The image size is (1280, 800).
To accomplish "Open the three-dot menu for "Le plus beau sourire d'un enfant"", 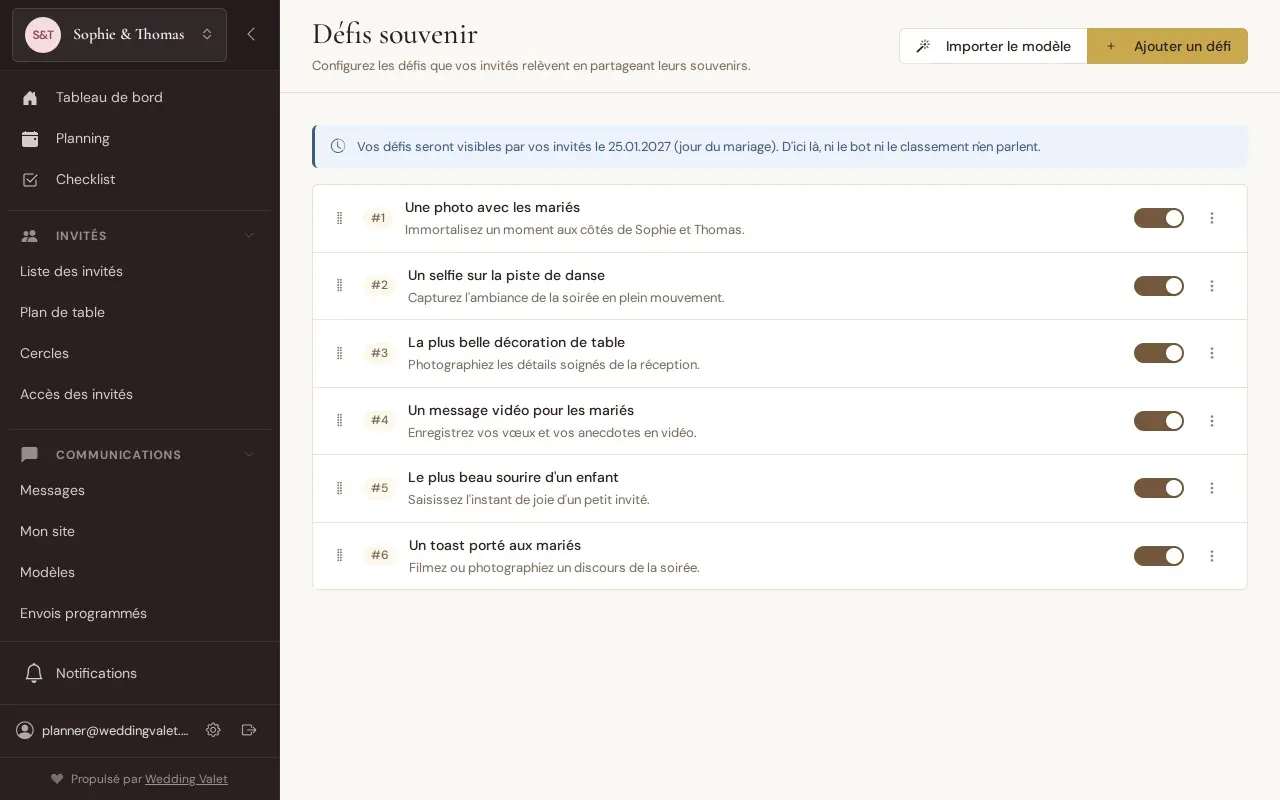I will (x=1212, y=488).
